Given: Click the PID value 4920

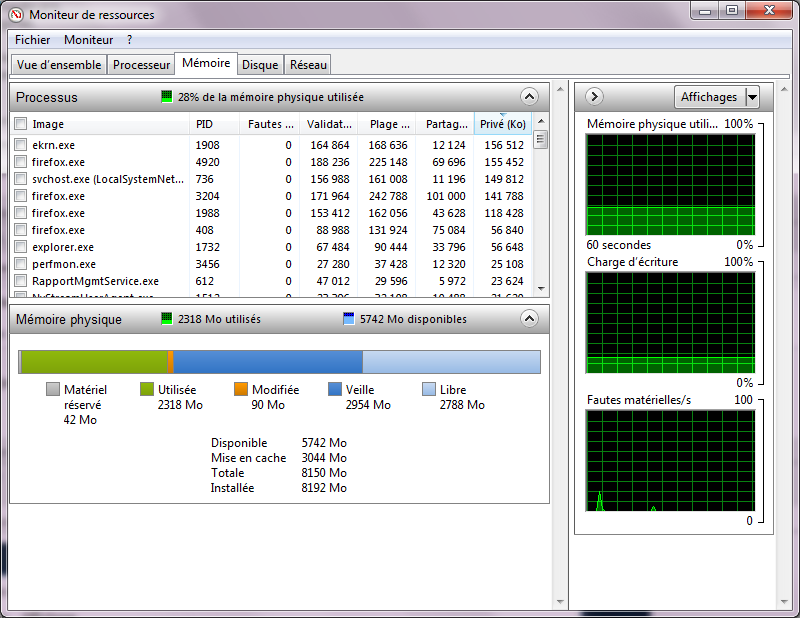Looking at the screenshot, I should (x=207, y=162).
